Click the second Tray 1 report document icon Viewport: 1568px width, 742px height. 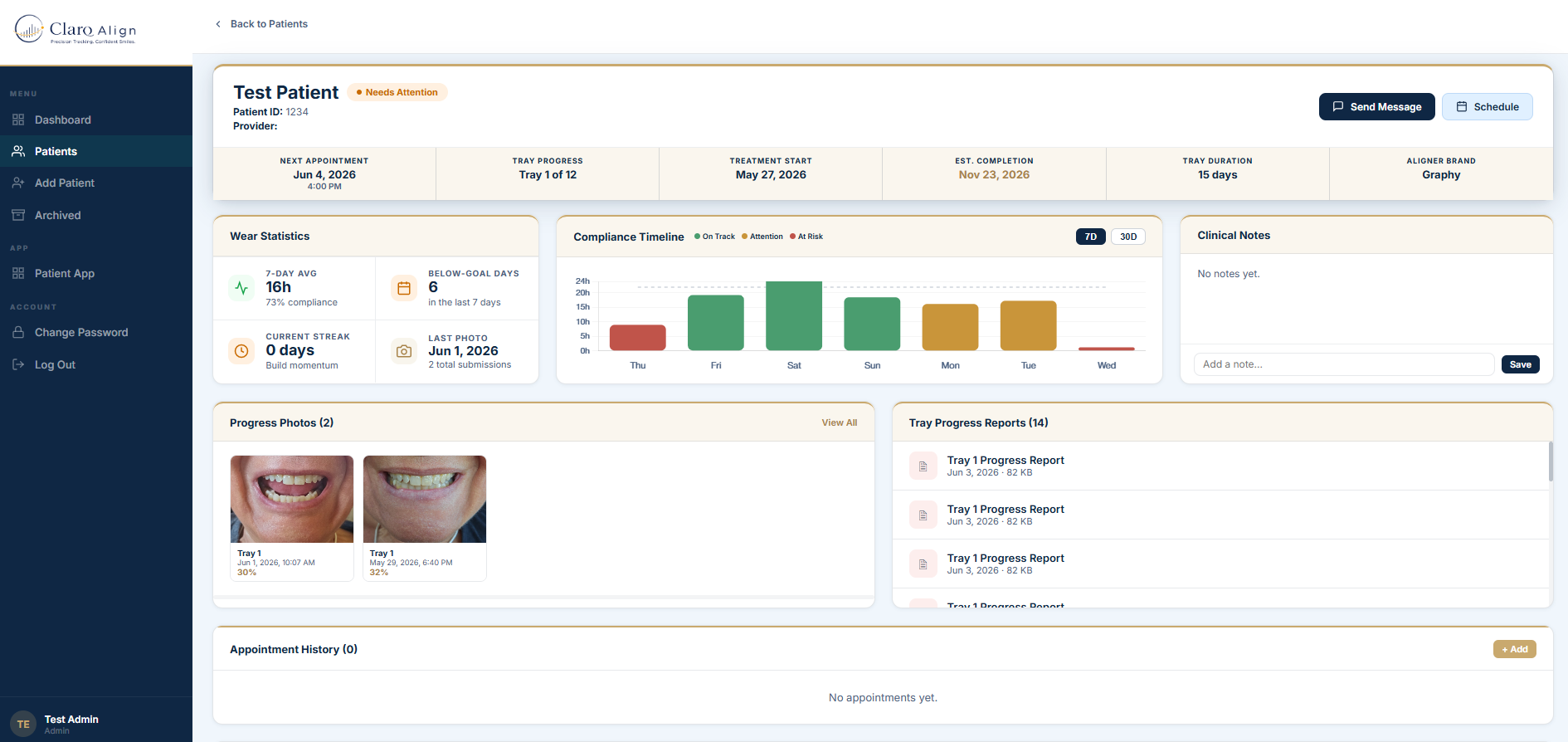(923, 515)
